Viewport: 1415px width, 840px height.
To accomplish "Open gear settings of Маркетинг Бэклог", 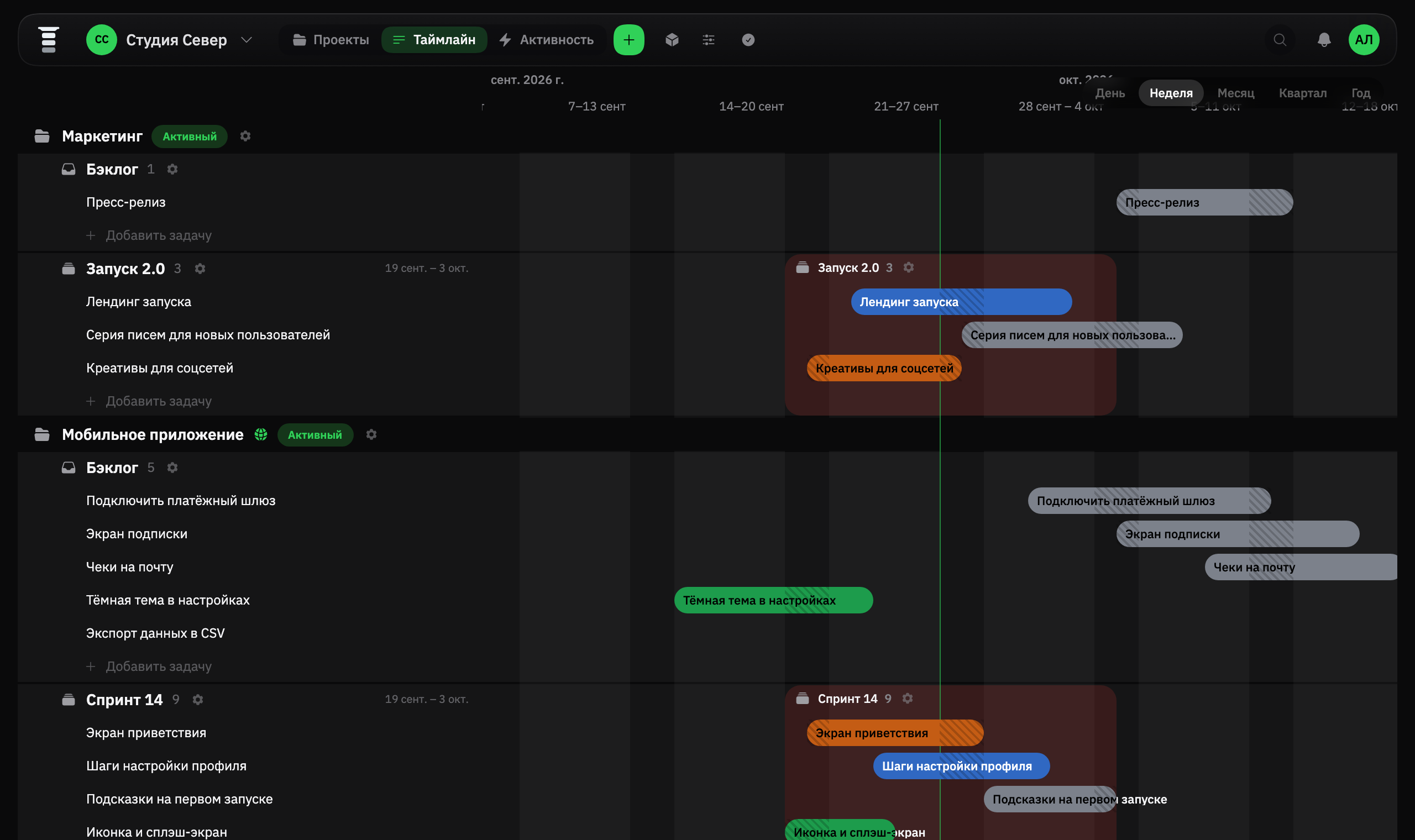I will coord(172,169).
